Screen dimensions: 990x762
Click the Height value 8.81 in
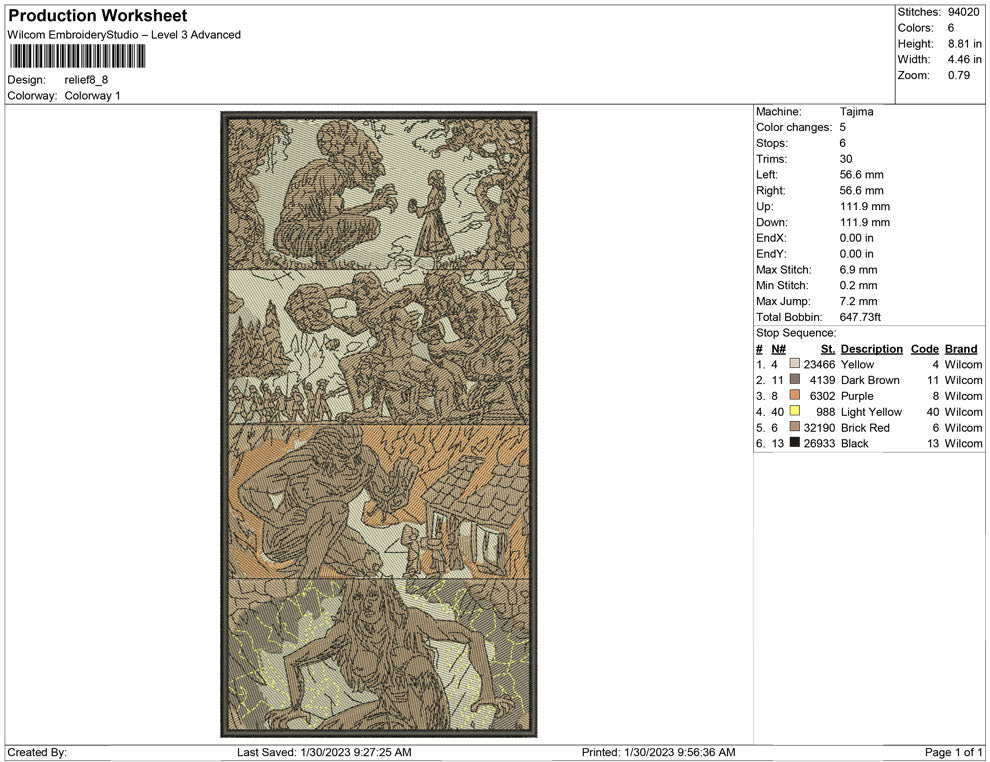tap(965, 44)
